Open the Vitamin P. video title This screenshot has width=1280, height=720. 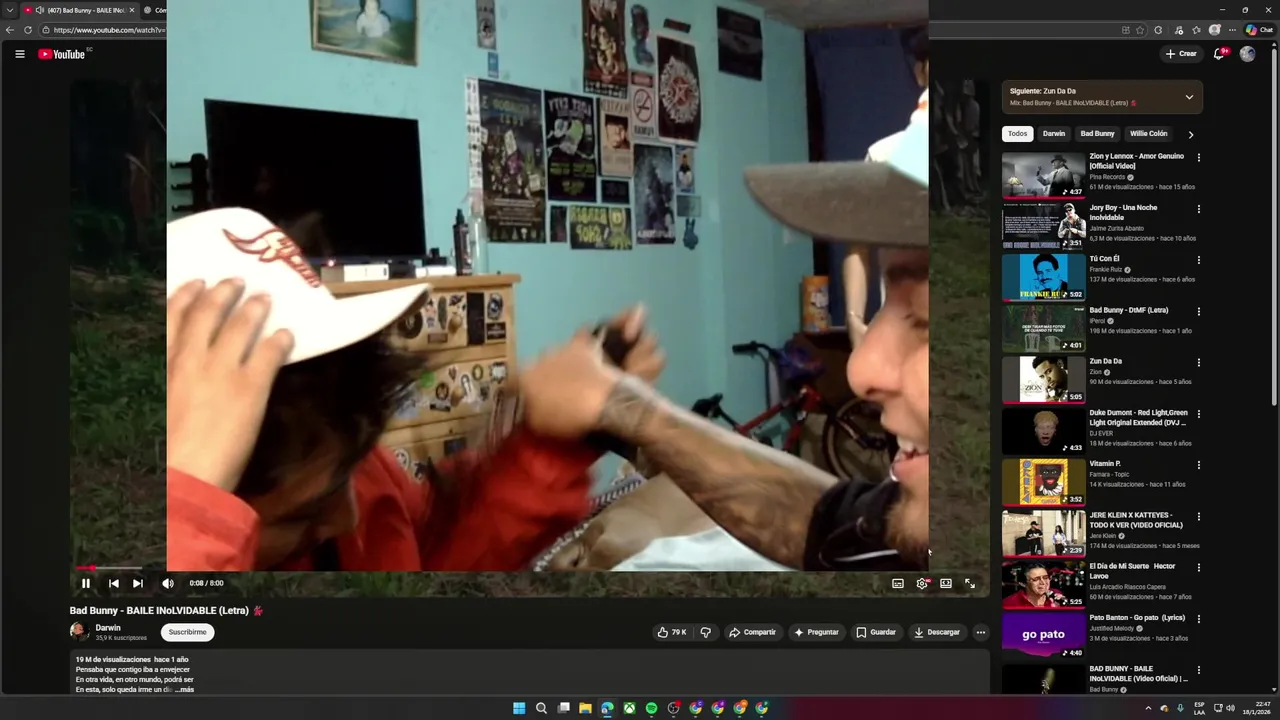[1105, 464]
